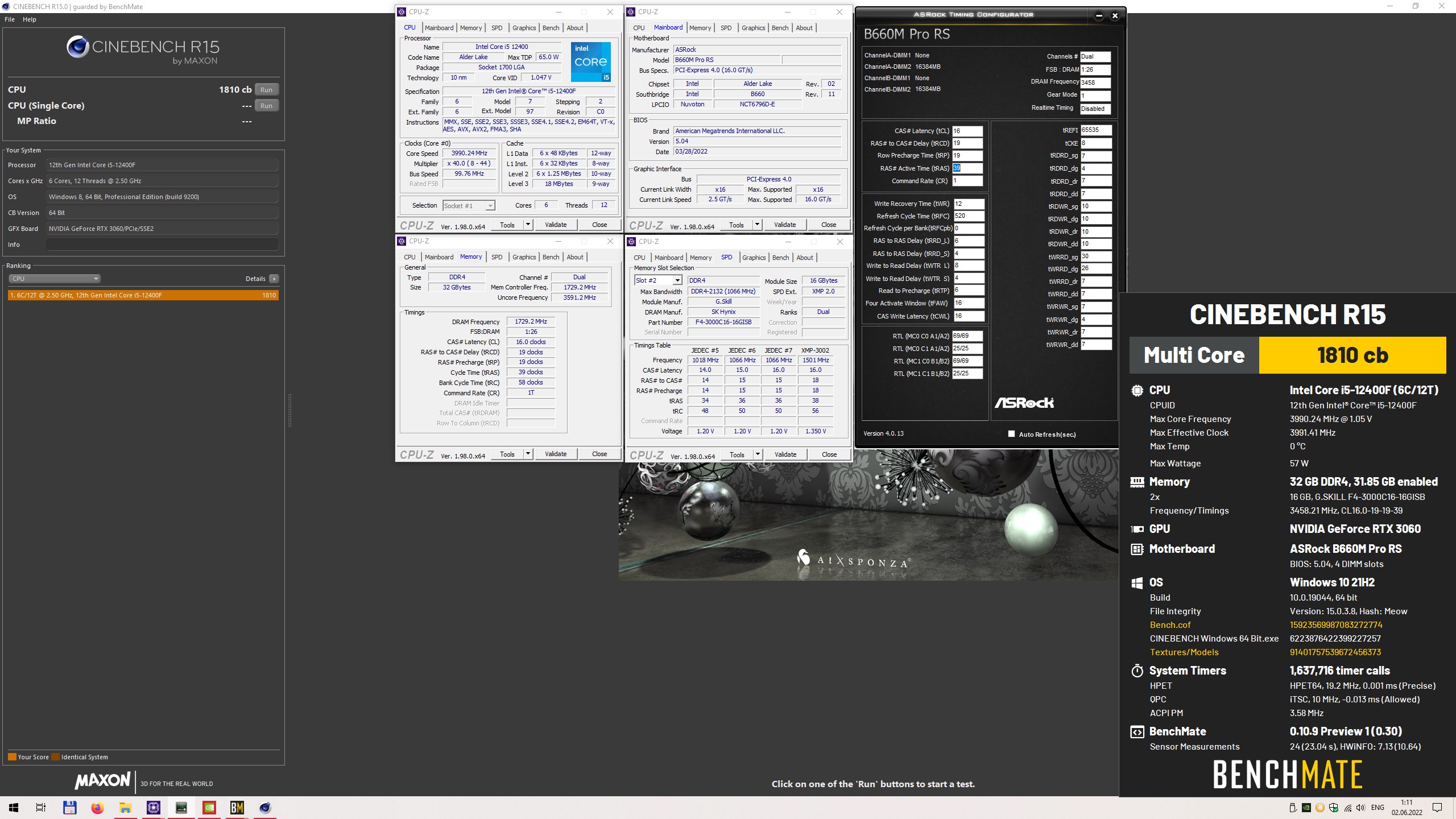Click the CAS# Latency (tCL) input field

tap(967, 131)
